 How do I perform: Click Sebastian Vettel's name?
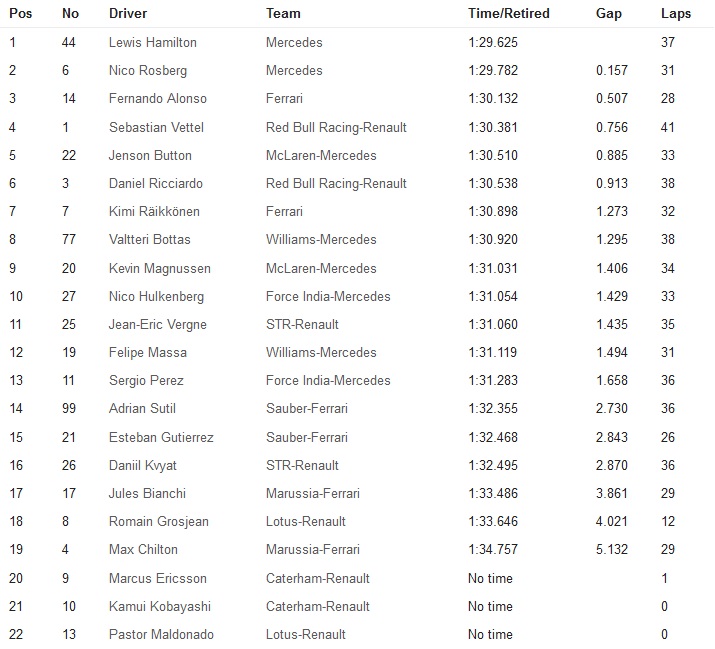[155, 127]
